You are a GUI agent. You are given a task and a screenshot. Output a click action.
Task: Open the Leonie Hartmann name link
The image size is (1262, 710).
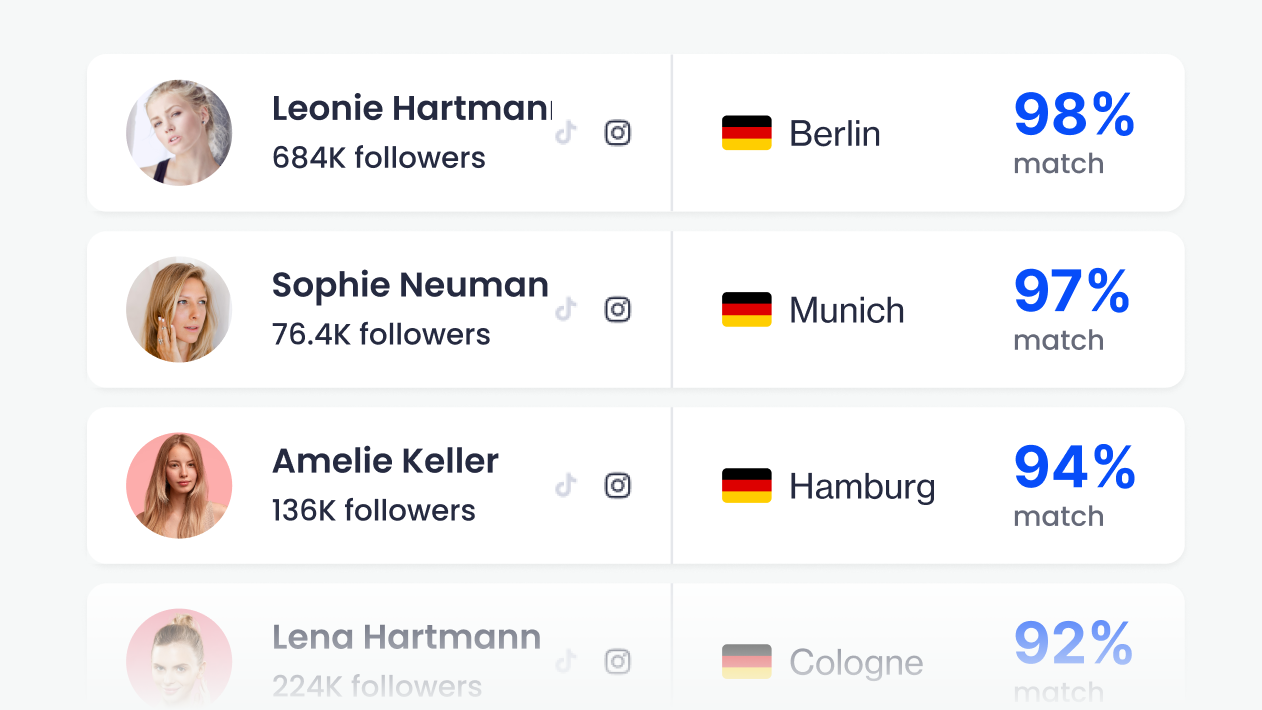coord(412,108)
